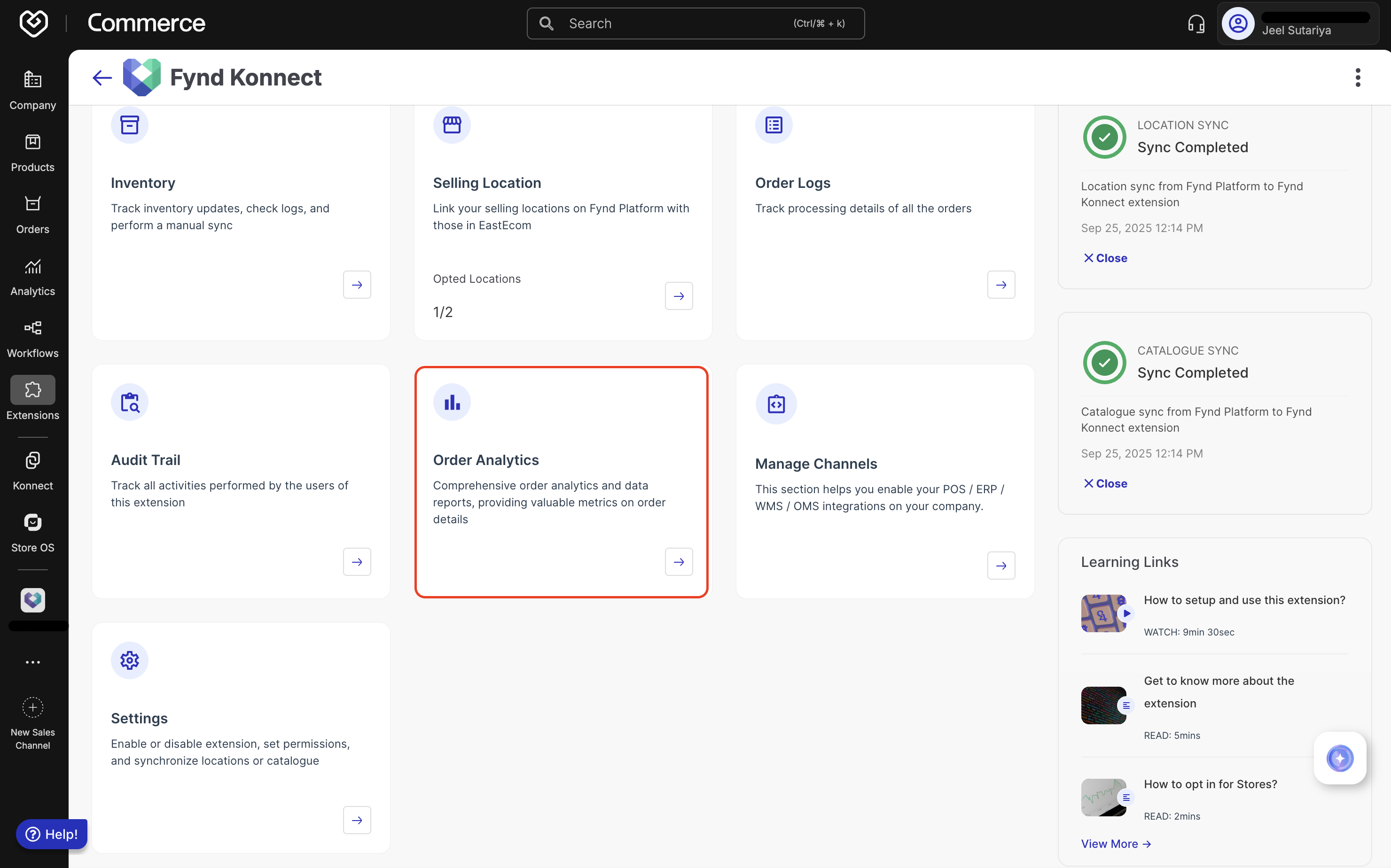The image size is (1391, 868).
Task: Click the headset support icon
Action: (x=1196, y=23)
